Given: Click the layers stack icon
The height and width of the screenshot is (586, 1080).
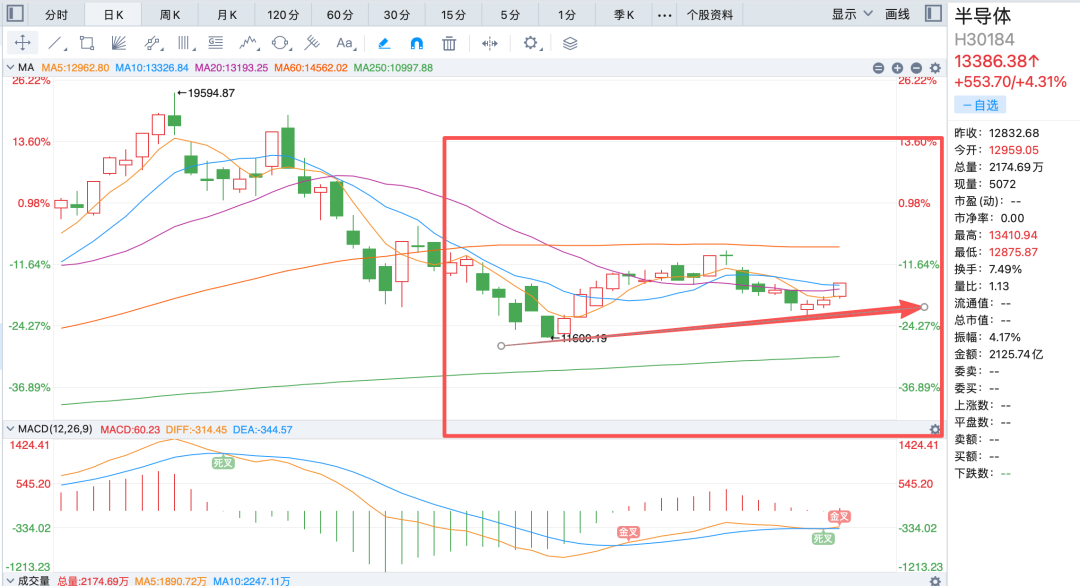Looking at the screenshot, I should pos(570,43).
